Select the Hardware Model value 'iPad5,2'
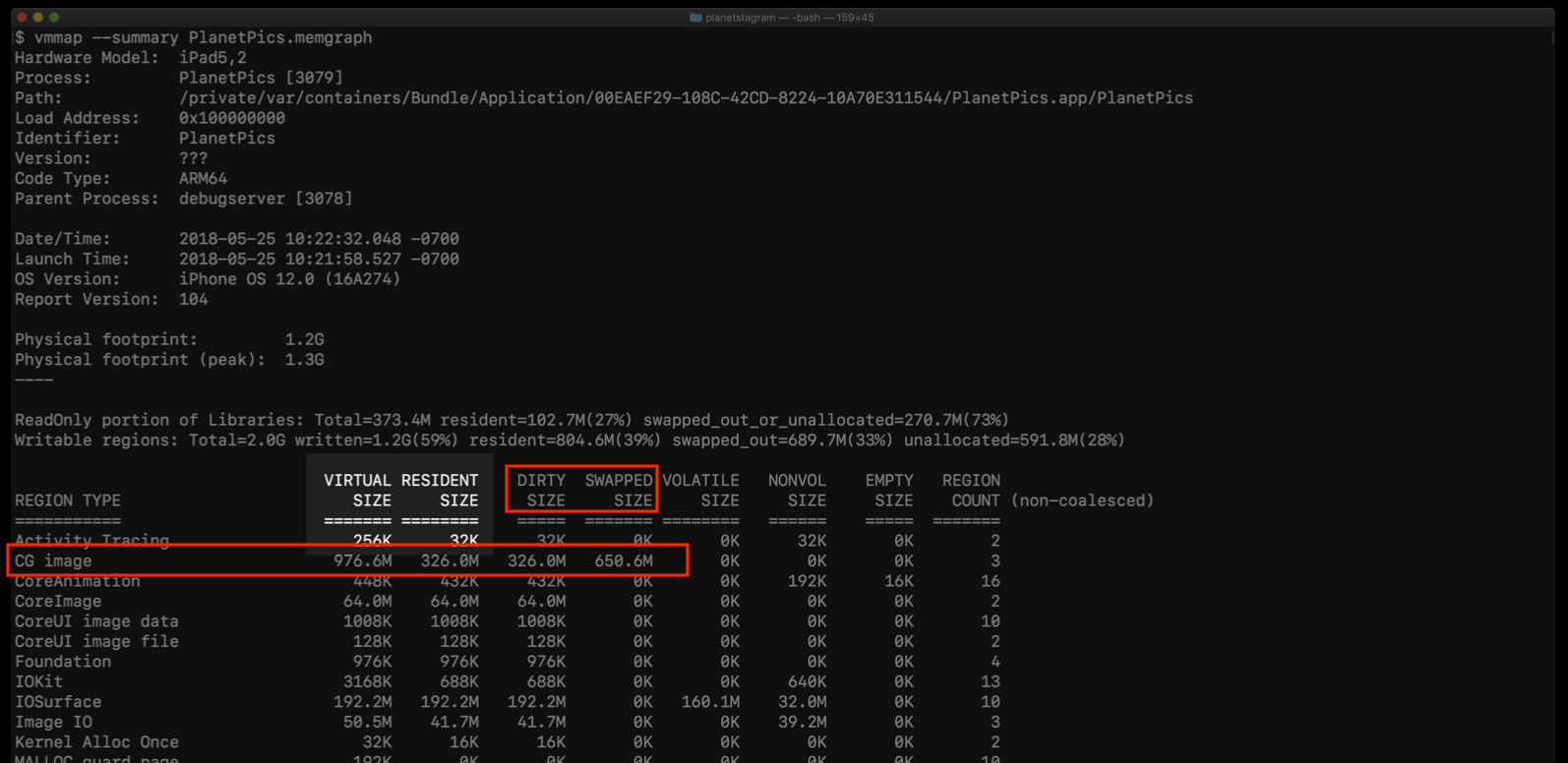The height and width of the screenshot is (763, 1568). [x=212, y=58]
